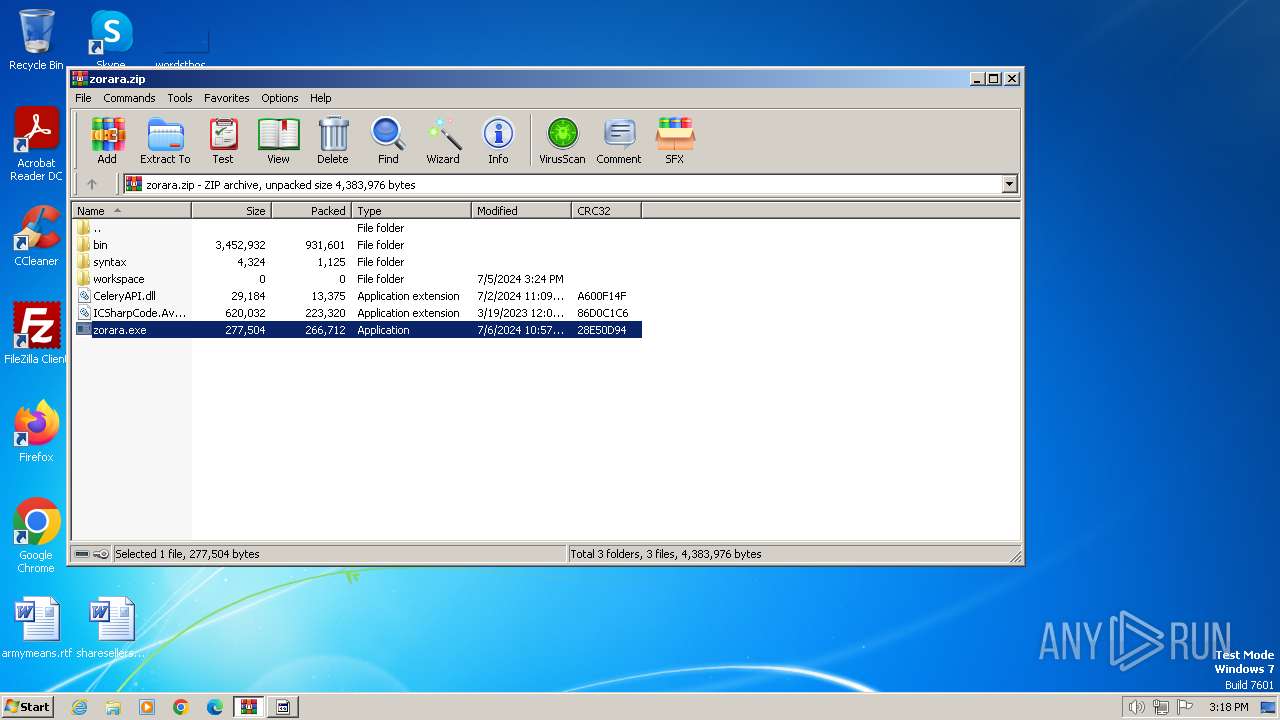Viewport: 1280px width, 720px height.
Task: Click status text 'Selected 1 file, 277,504 bytes'
Action: [x=187, y=554]
